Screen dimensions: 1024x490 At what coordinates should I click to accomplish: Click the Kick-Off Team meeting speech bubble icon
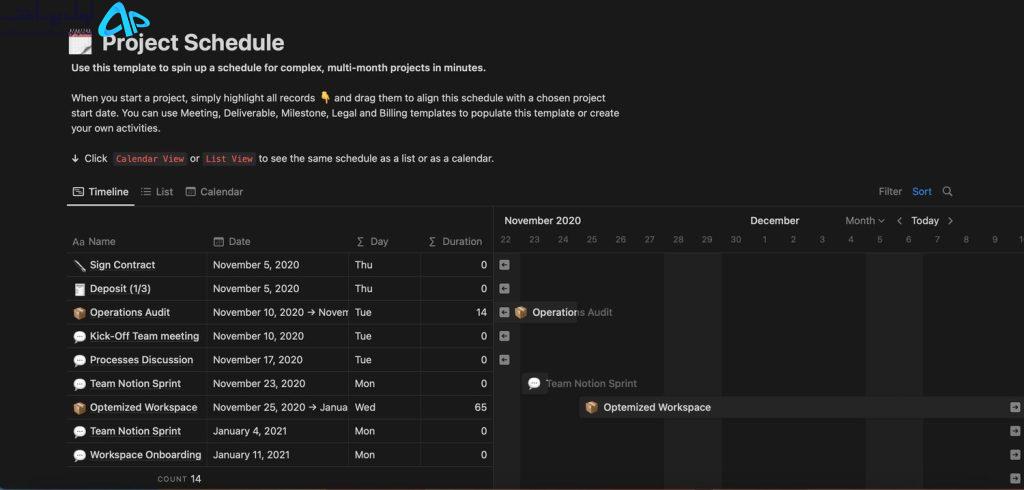(80, 336)
